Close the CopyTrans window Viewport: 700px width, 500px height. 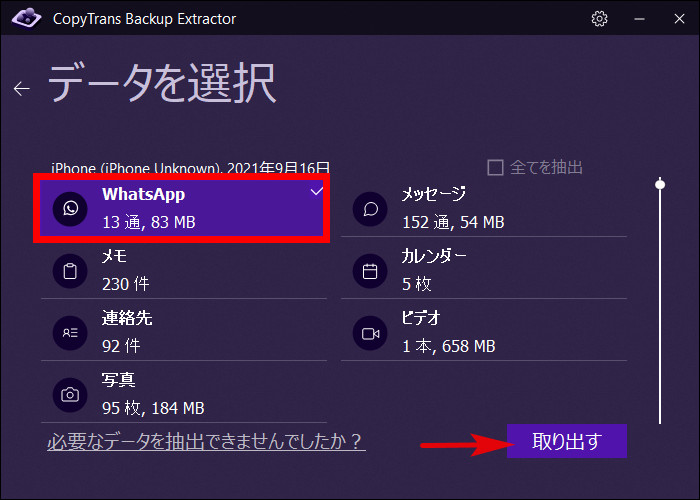679,19
